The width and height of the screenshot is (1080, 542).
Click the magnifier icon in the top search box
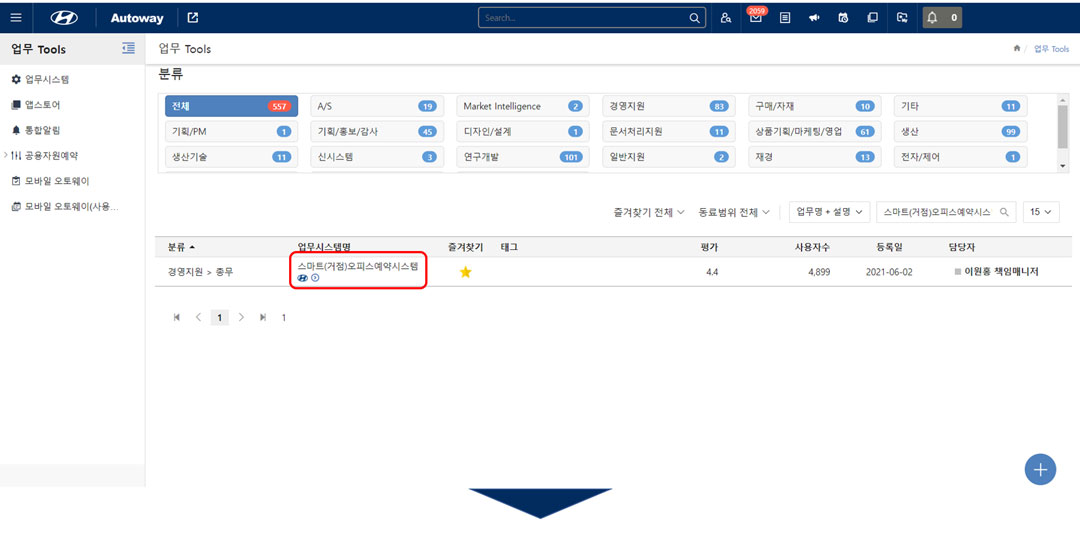(x=694, y=18)
